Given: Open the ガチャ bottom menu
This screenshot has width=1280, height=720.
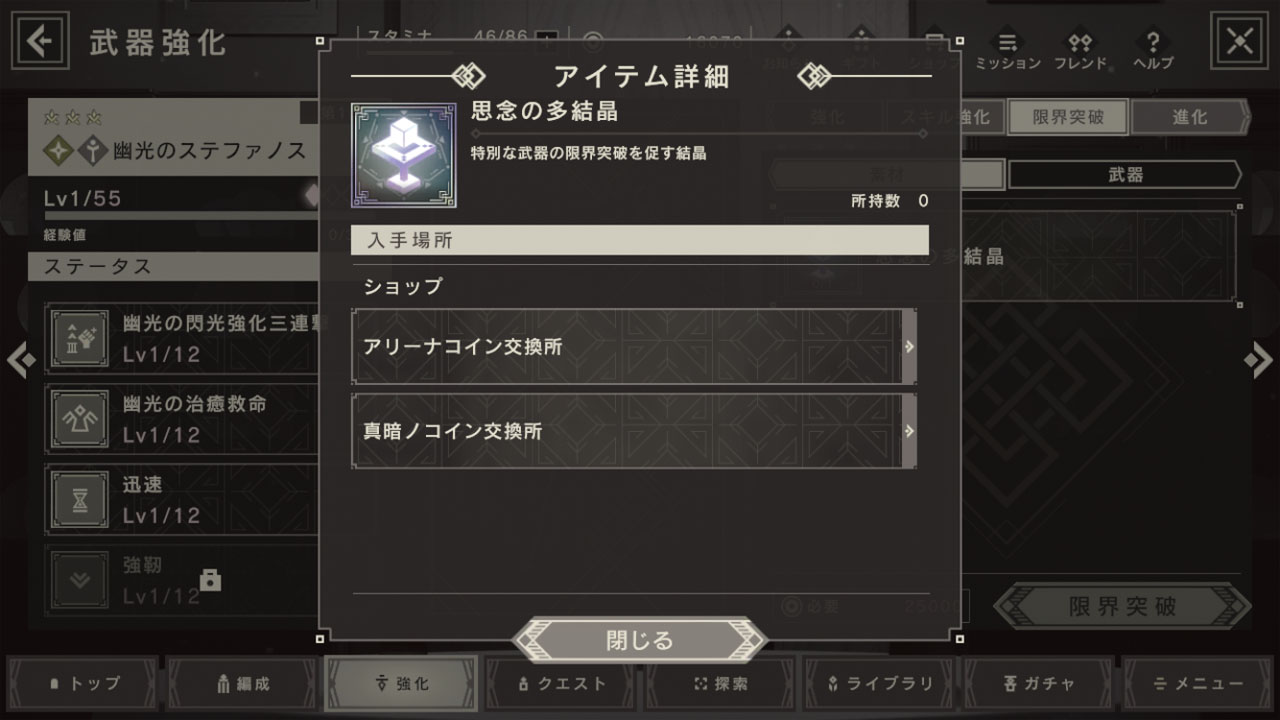Looking at the screenshot, I should click(1039, 684).
